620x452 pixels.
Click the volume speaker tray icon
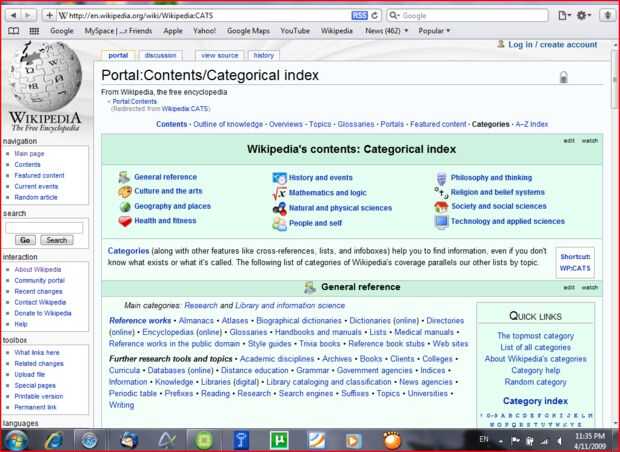(559, 441)
